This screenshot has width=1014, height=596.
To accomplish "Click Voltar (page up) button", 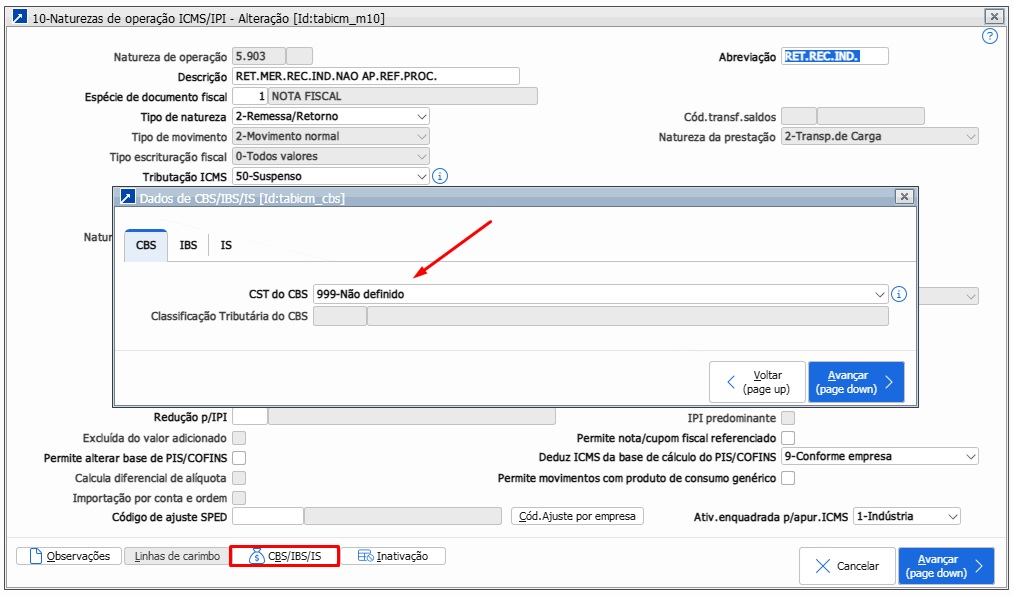I will (757, 382).
